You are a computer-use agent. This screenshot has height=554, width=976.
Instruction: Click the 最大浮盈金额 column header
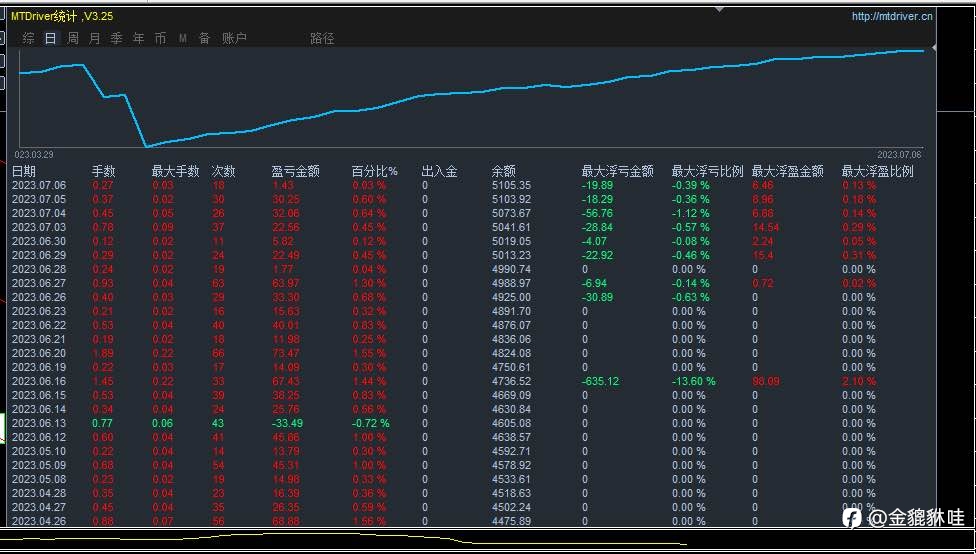pos(788,171)
